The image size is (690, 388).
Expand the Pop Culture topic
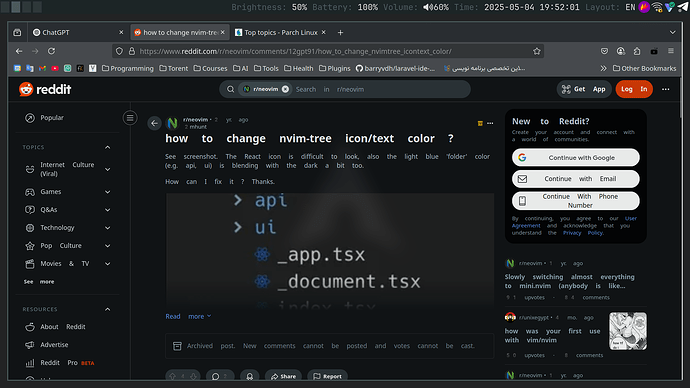coord(107,246)
